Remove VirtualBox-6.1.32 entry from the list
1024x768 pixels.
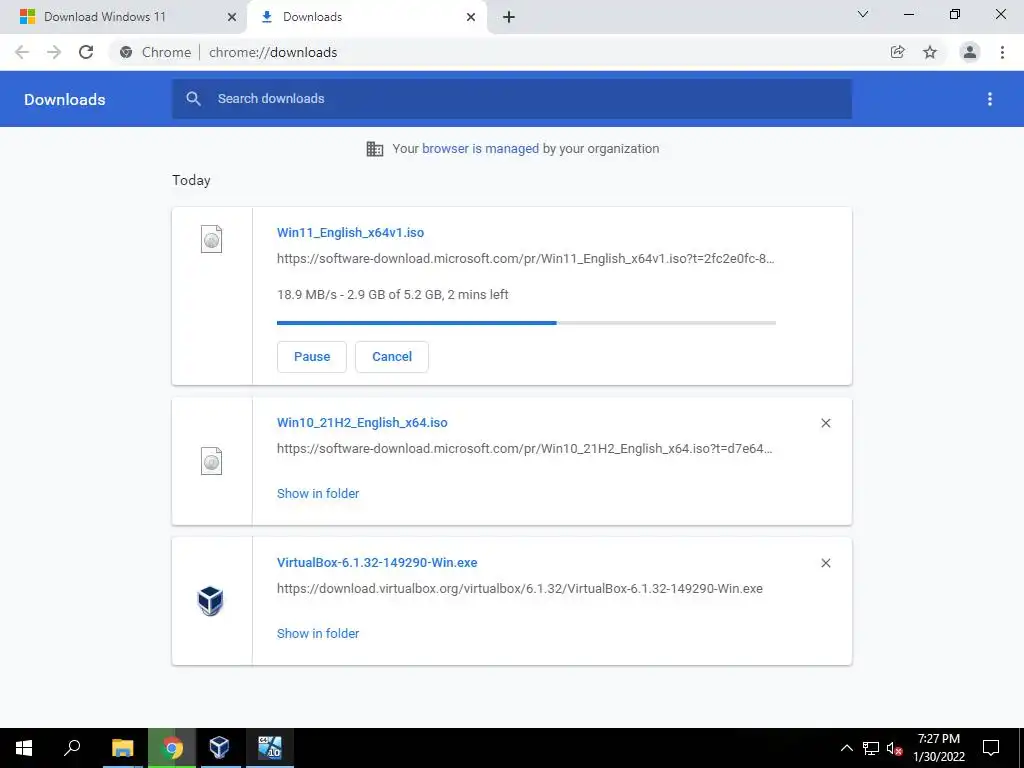825,563
